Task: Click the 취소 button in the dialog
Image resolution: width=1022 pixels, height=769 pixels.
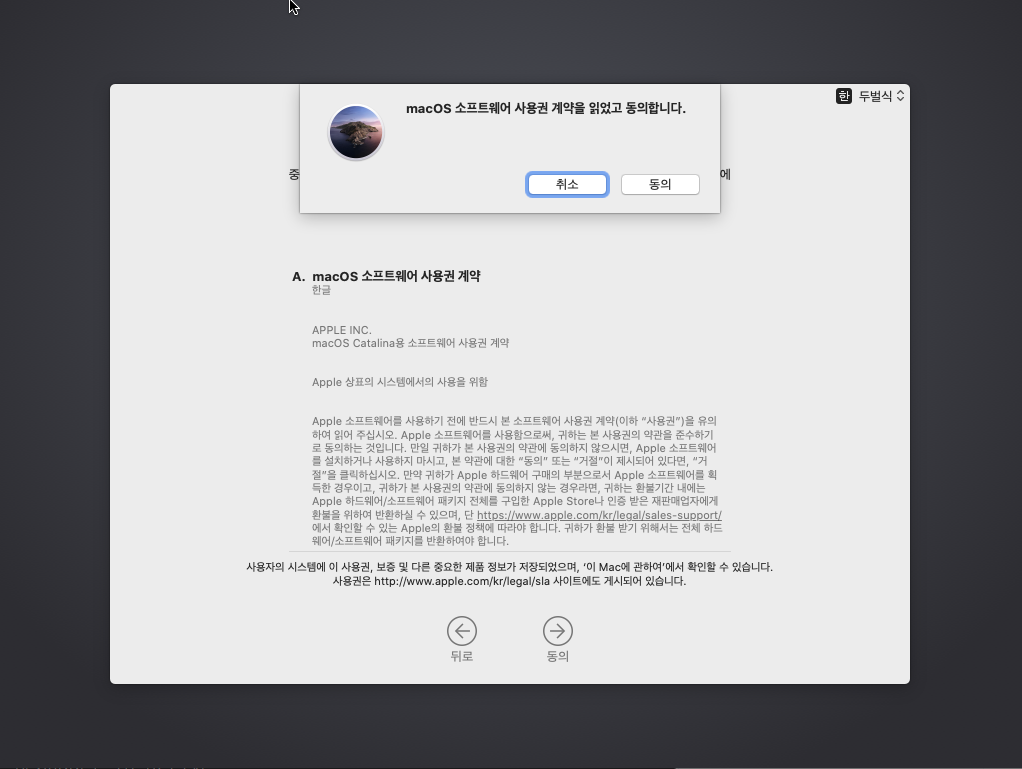Action: coord(567,184)
